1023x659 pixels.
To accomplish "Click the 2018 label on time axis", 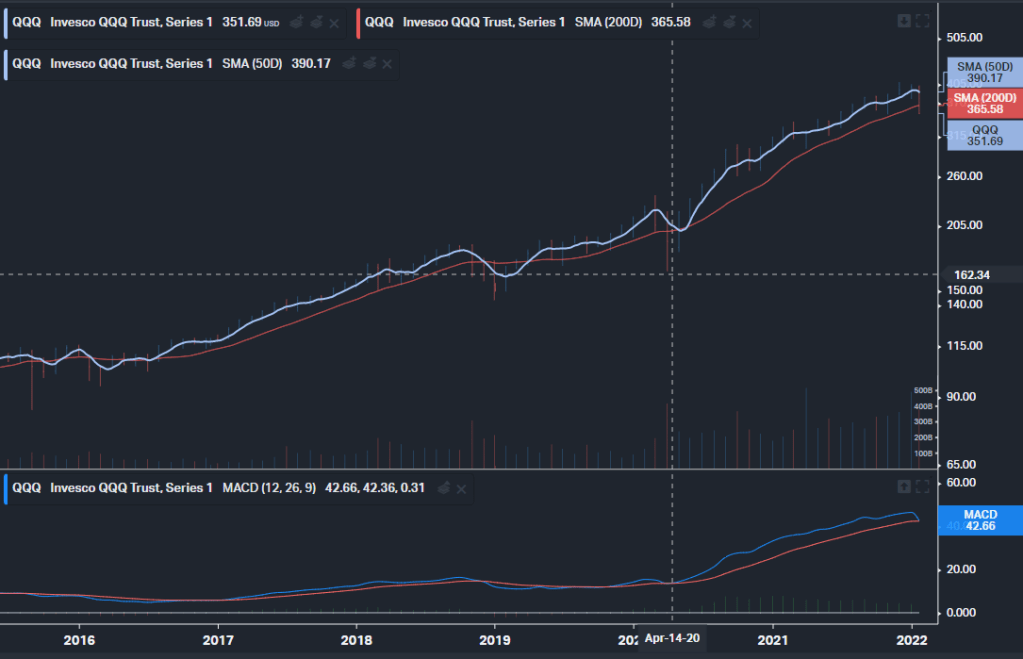I will [x=356, y=638].
